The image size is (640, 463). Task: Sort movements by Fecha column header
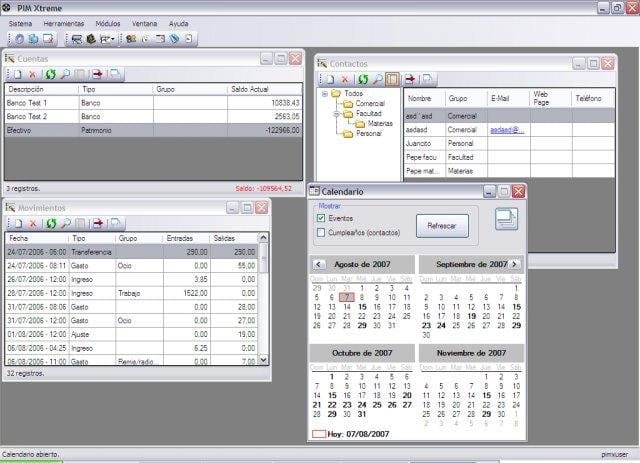[37, 238]
